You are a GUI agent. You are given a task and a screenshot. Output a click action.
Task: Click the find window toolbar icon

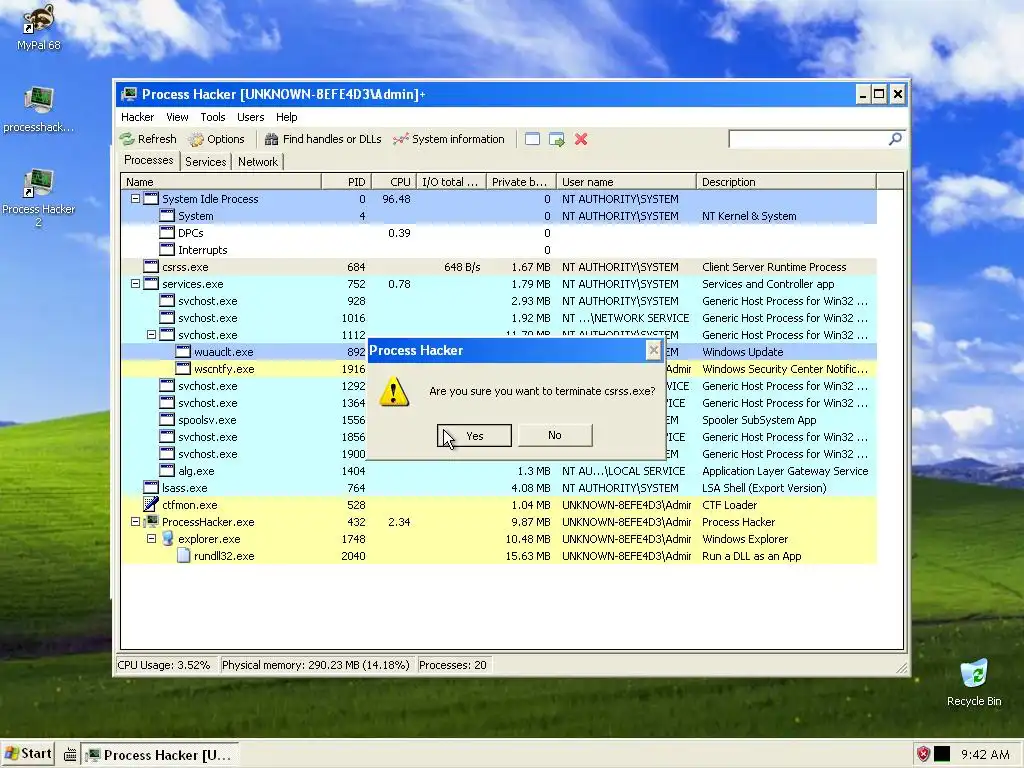point(532,139)
